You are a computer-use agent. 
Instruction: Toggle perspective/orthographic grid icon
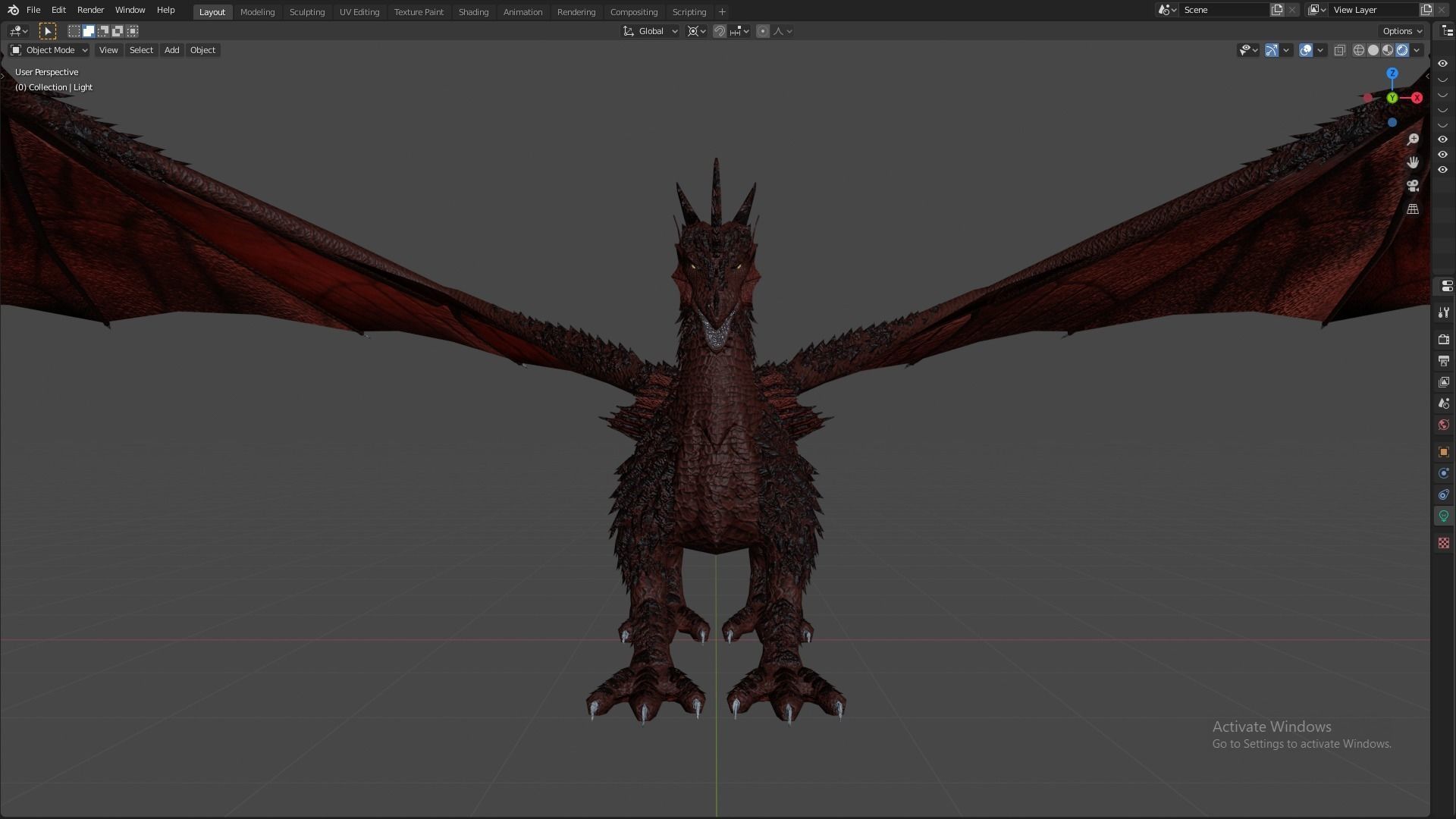pos(1413,209)
